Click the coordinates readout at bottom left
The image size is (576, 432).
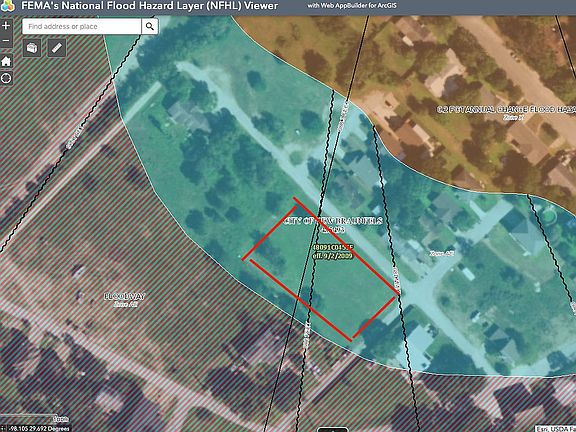[x=40, y=429]
